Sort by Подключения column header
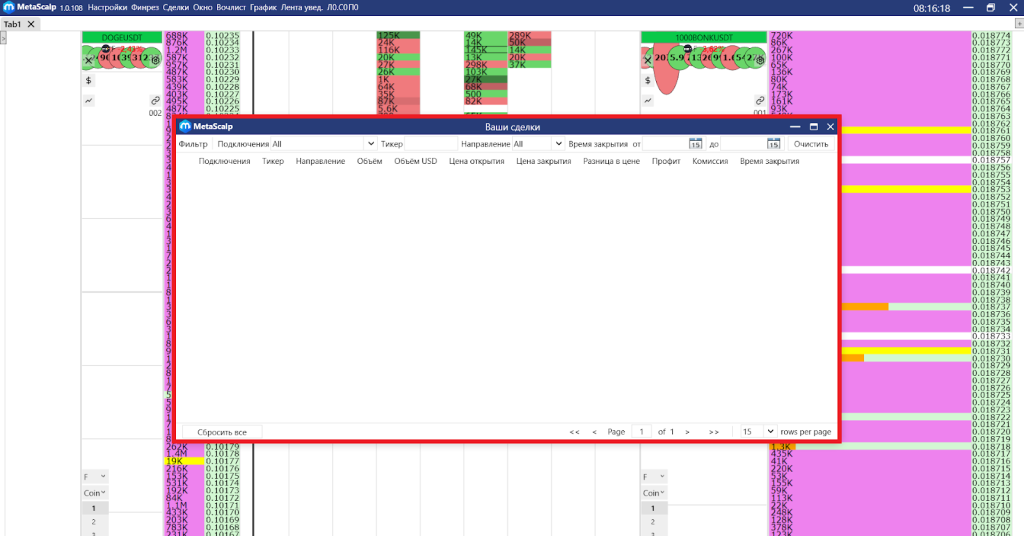1024x536 pixels. 225,161
